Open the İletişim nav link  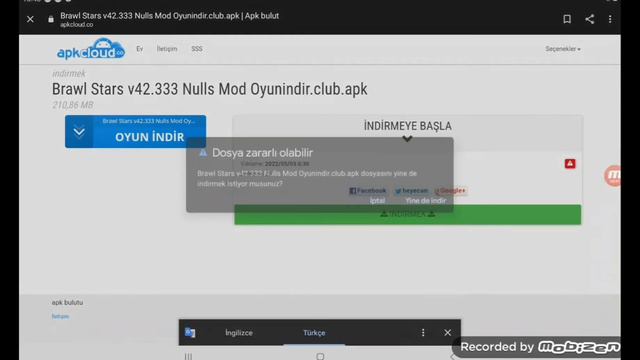[x=167, y=49]
